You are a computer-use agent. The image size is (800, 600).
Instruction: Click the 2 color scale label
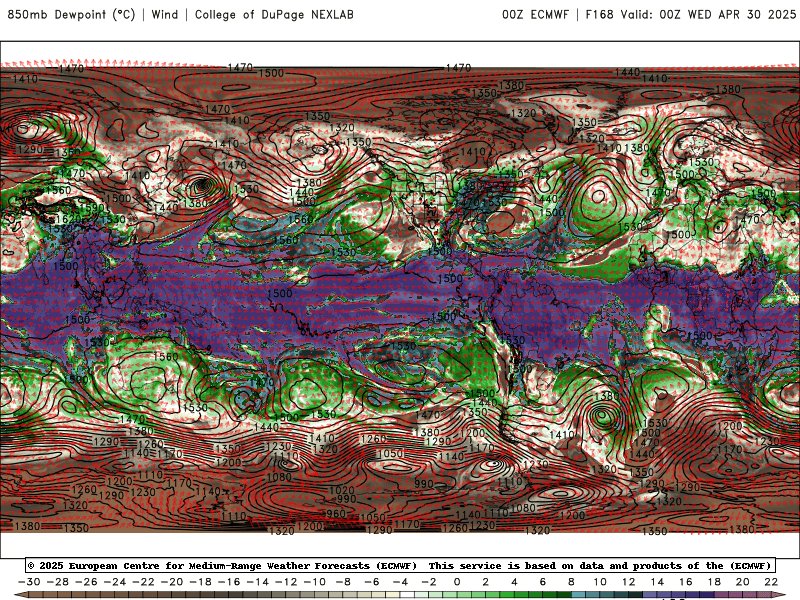[x=486, y=582]
